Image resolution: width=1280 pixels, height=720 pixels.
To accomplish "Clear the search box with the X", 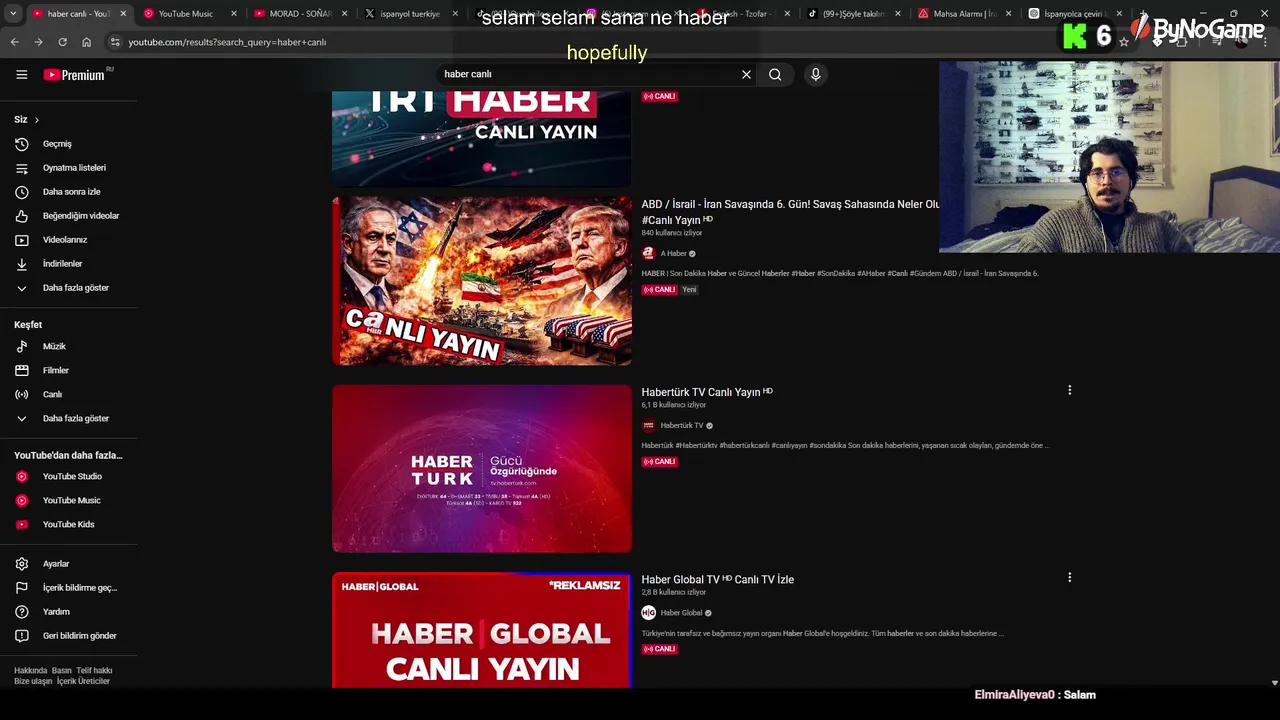I will (x=746, y=74).
